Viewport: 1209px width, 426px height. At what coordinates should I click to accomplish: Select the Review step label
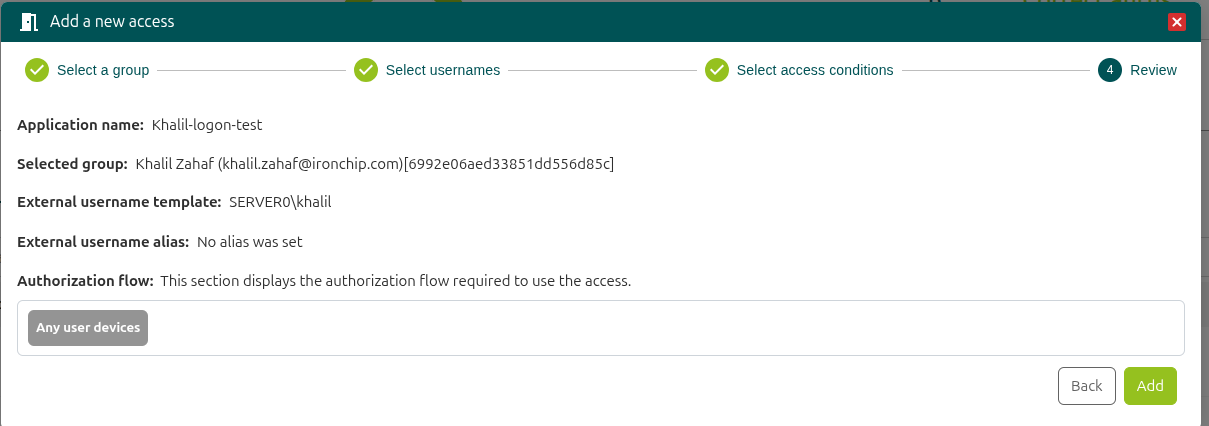(x=1153, y=70)
